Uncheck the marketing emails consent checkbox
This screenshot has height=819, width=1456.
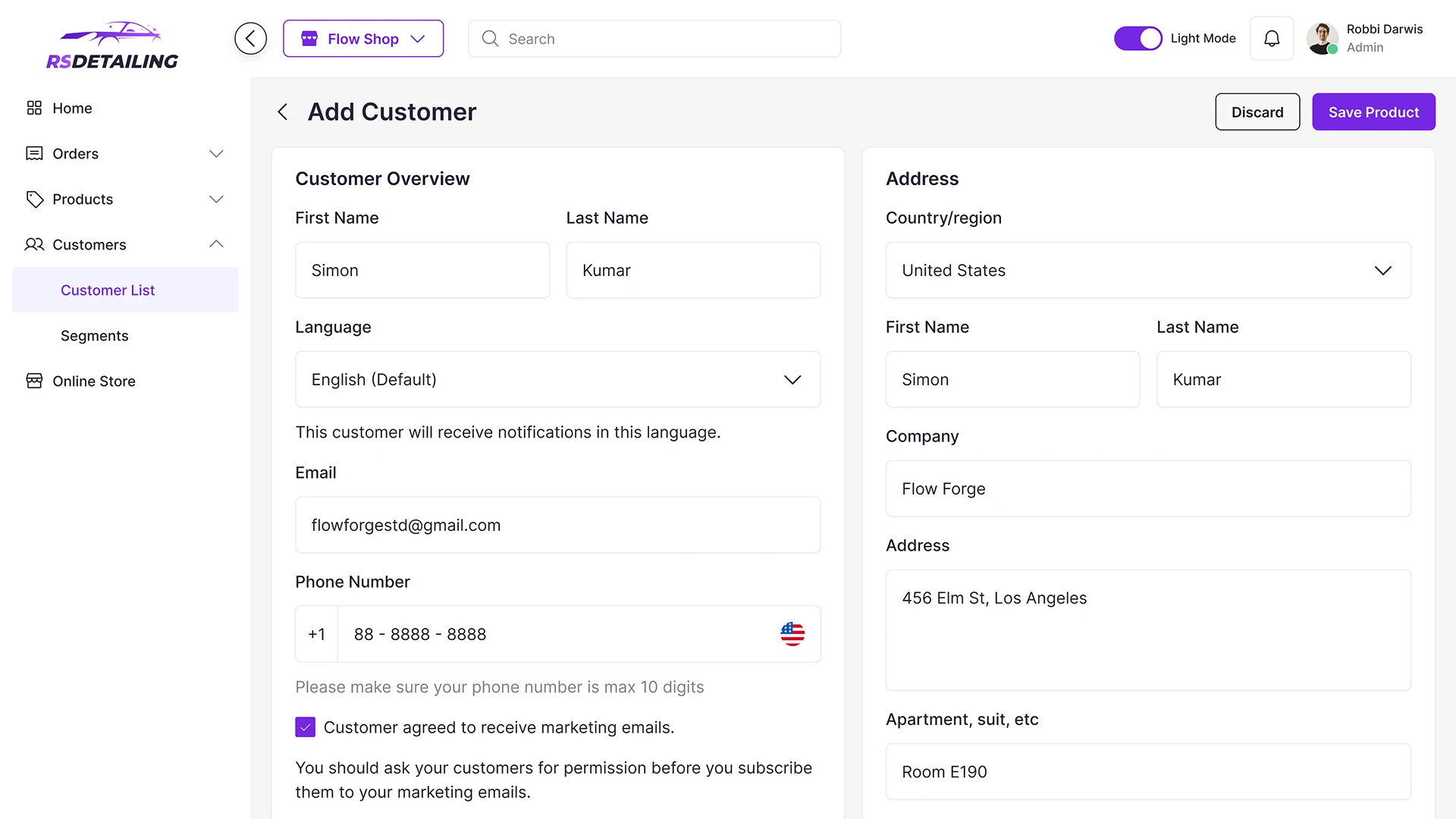[x=305, y=726]
